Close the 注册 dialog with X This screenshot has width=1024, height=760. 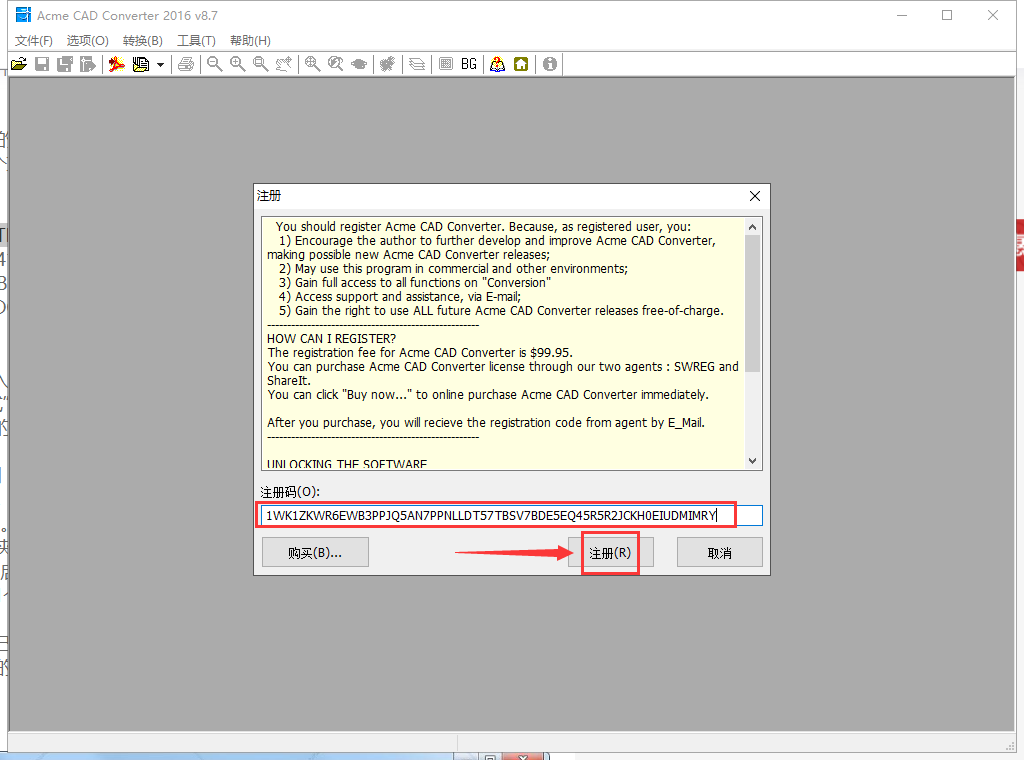755,196
